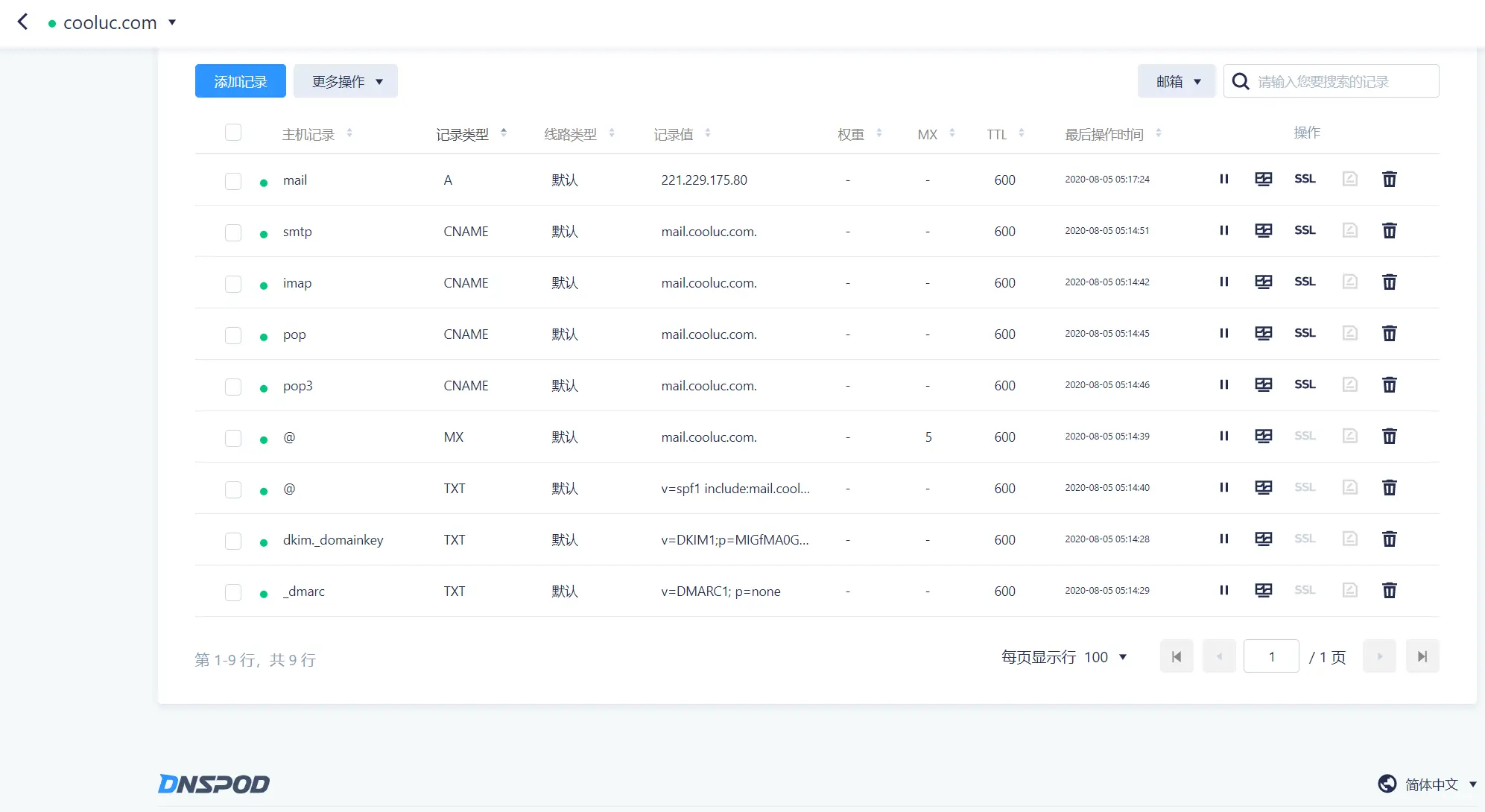Viewport: 1485px width, 812px height.
Task: Click the dkim._domainkey host name
Action: coord(333,540)
